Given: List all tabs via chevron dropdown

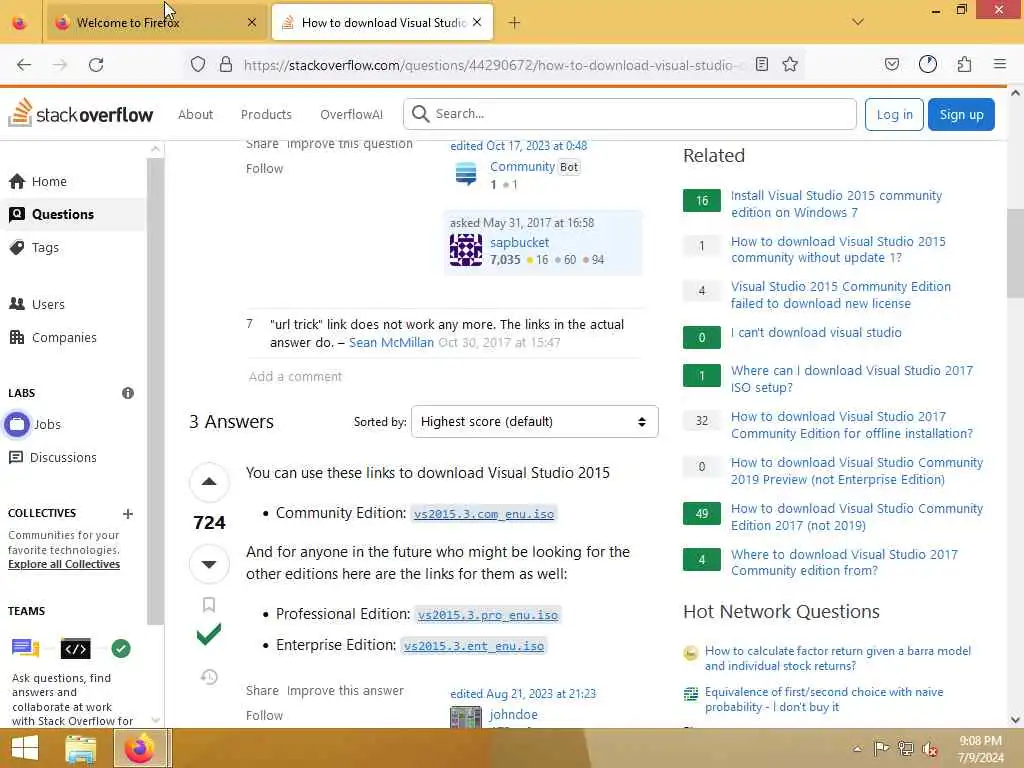Looking at the screenshot, I should tap(858, 22).
